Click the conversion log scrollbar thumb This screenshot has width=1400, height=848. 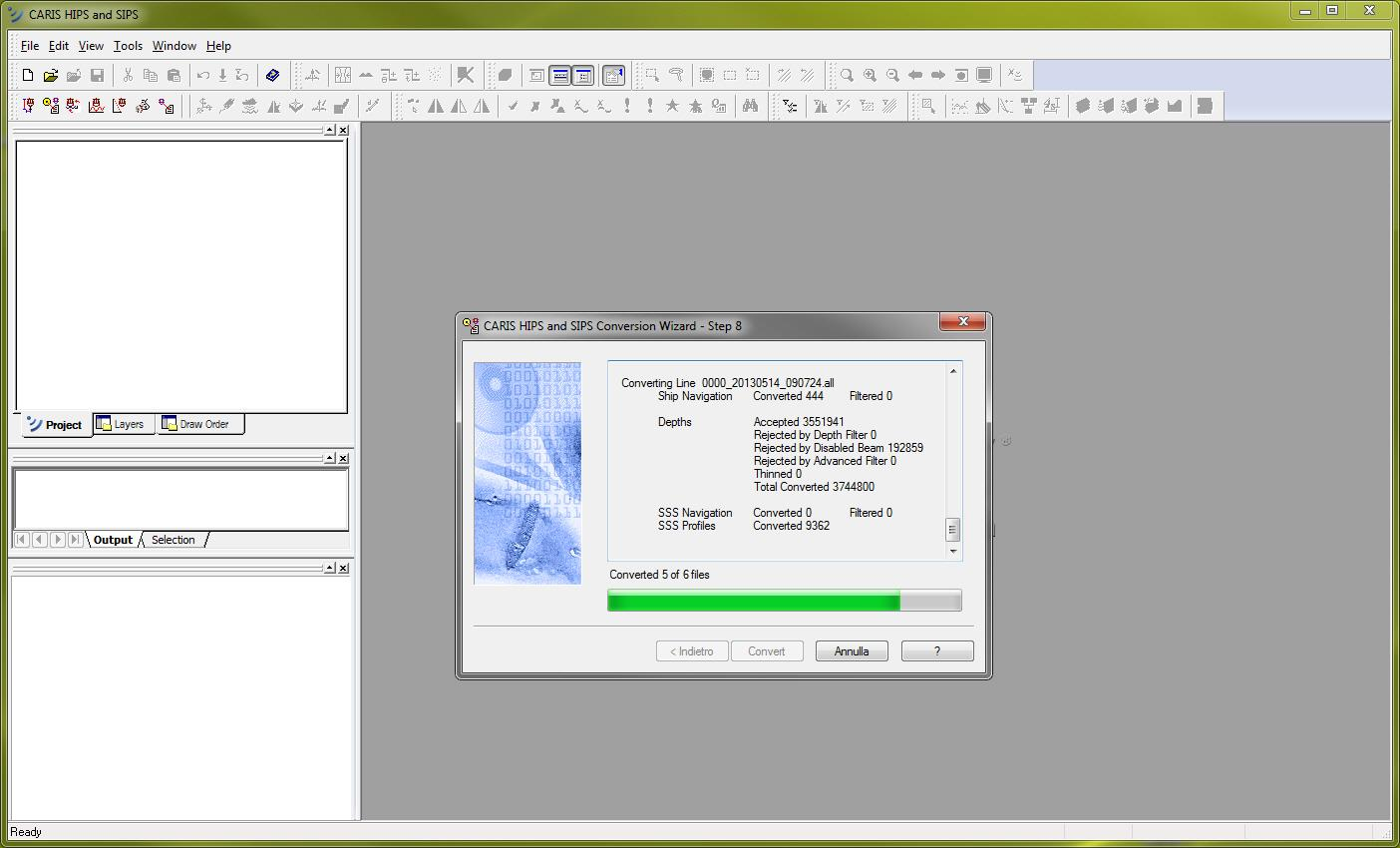point(953,530)
